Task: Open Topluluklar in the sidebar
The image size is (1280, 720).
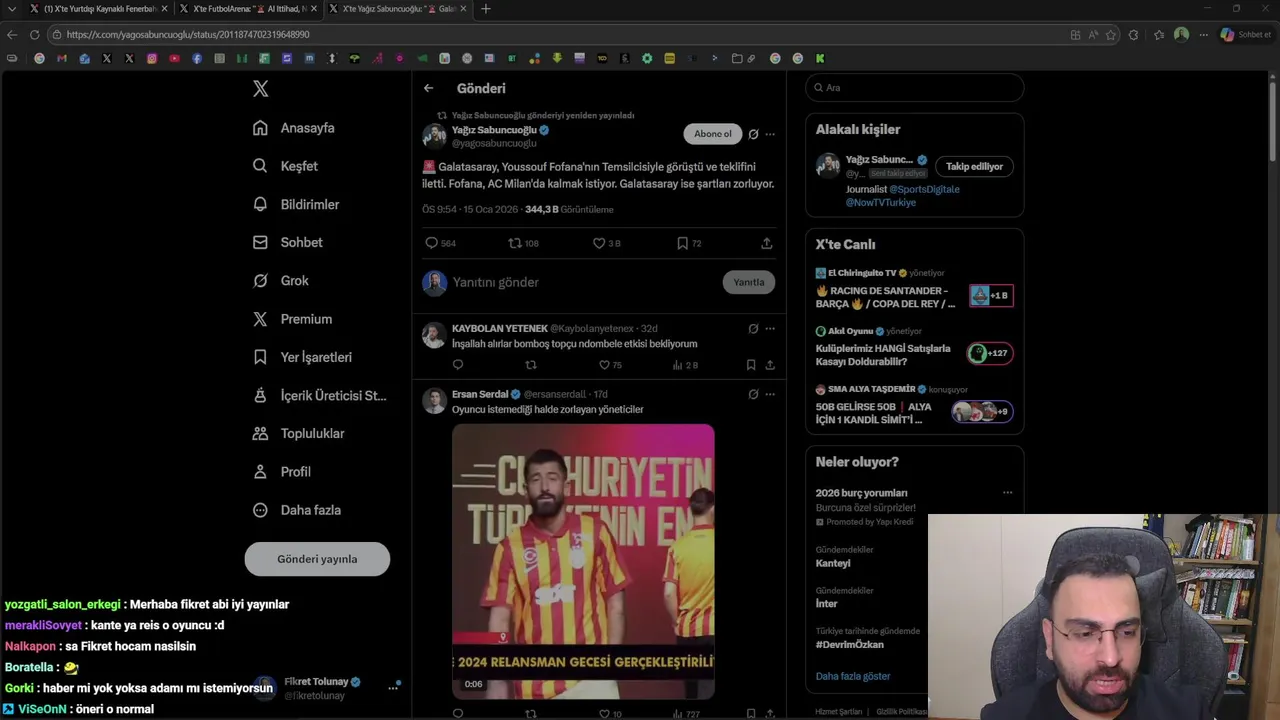Action: [x=298, y=433]
